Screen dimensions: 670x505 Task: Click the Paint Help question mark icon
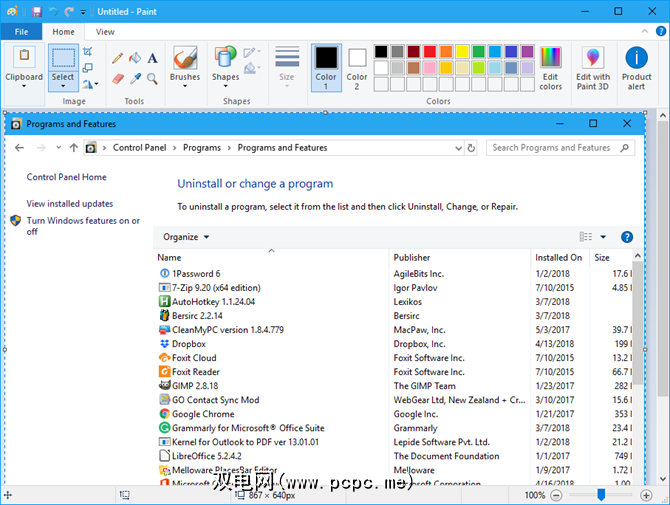(661, 31)
